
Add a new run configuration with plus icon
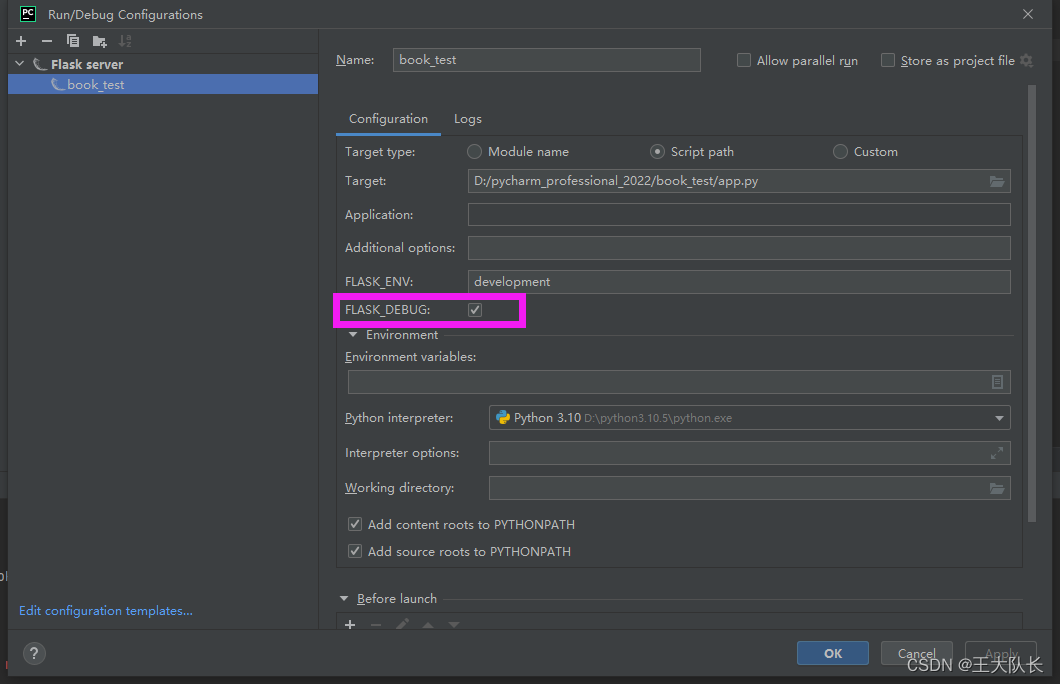tap(21, 41)
